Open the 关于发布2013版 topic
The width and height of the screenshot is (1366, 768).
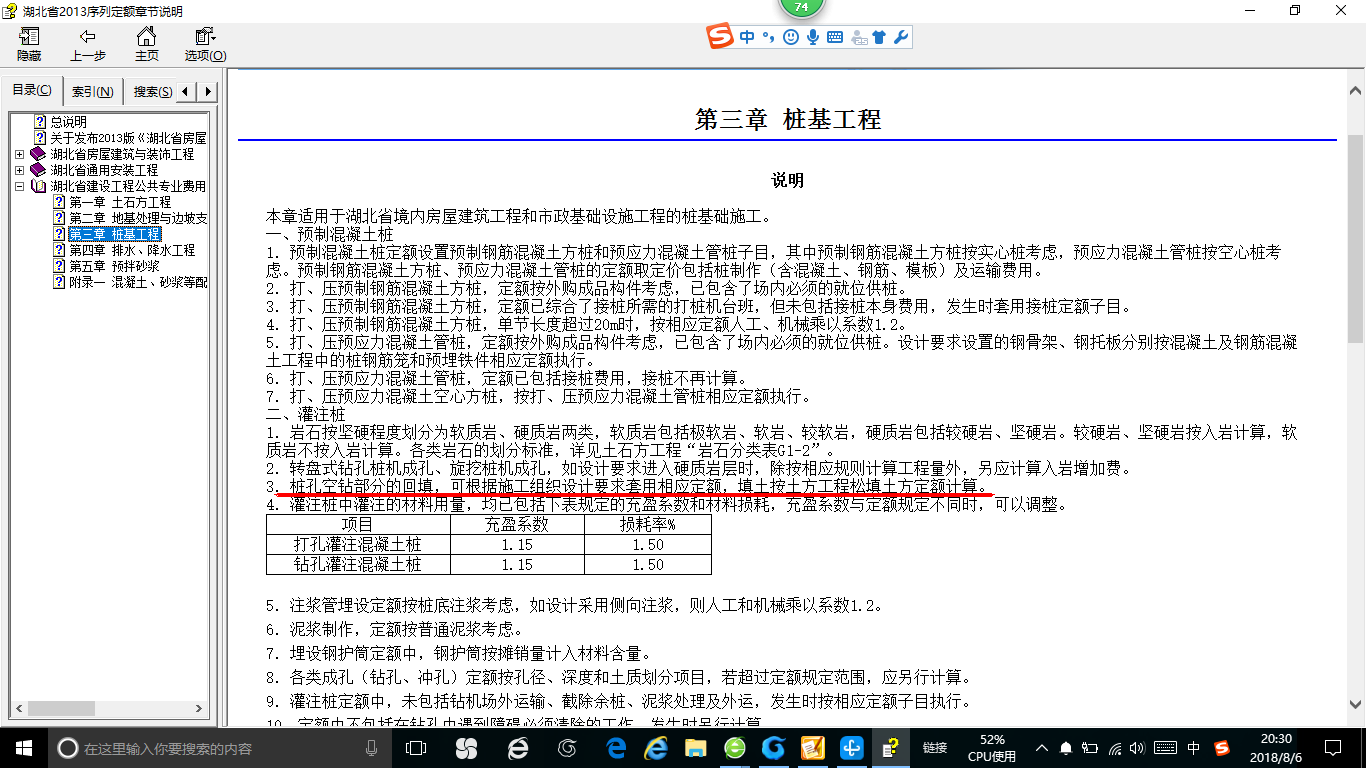128,138
